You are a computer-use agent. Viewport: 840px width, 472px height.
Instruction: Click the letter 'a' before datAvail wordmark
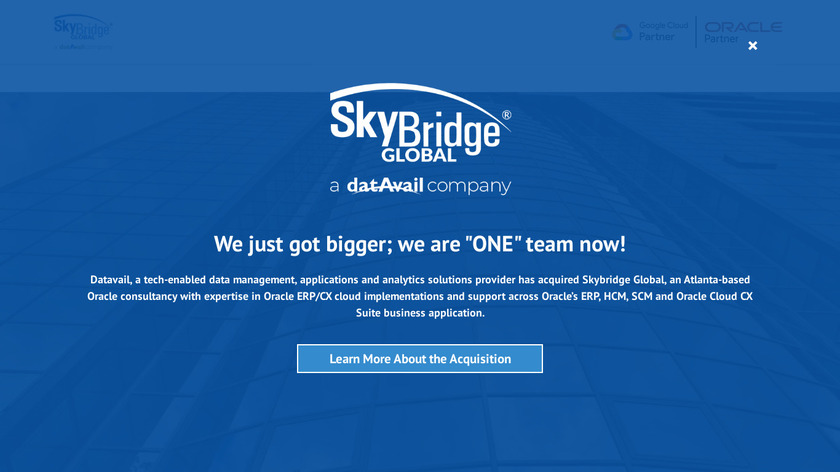pyautogui.click(x=335, y=186)
